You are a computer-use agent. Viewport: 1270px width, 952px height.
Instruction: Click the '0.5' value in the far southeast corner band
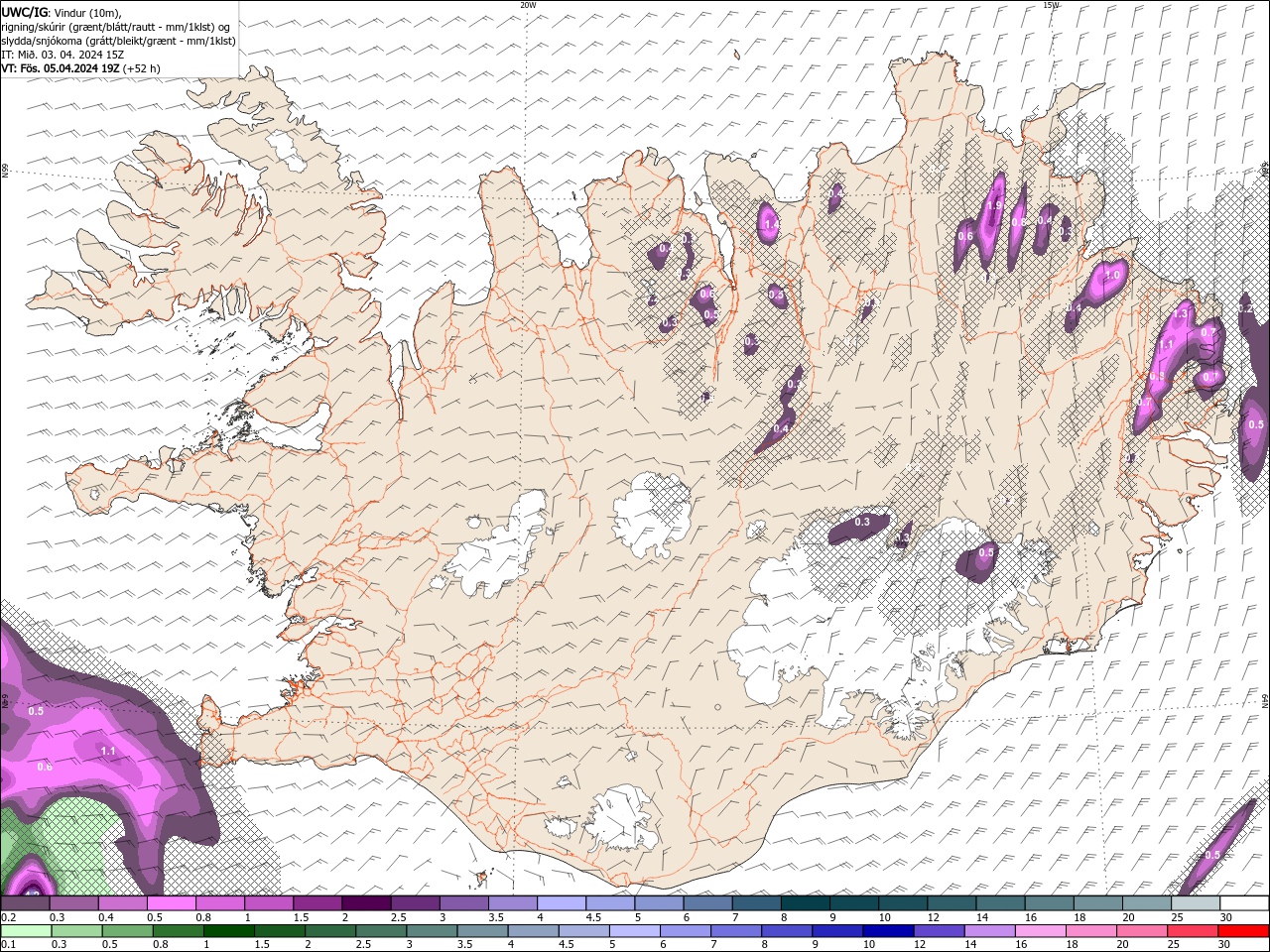pos(1212,855)
